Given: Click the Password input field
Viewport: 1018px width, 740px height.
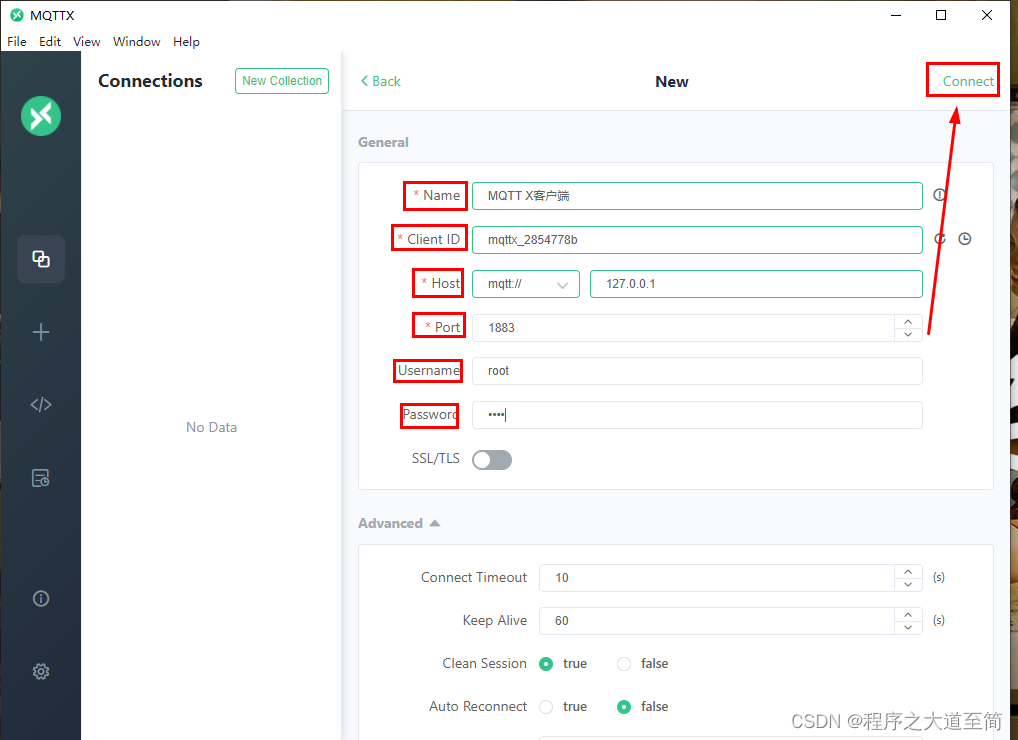Looking at the screenshot, I should [697, 415].
